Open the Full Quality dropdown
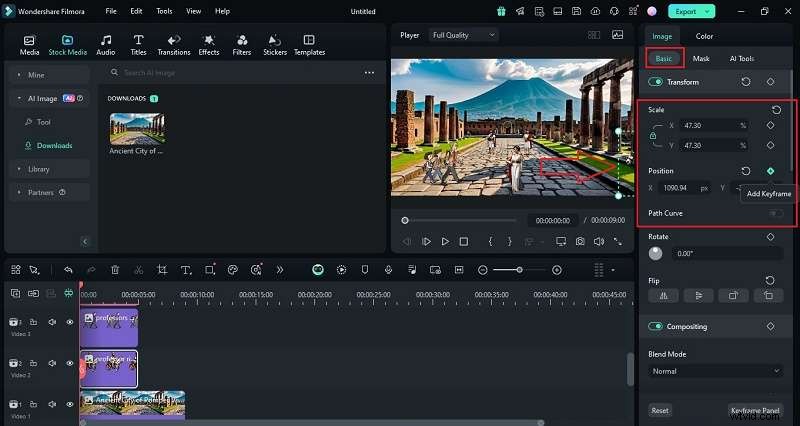This screenshot has height=426, width=800. coord(463,35)
